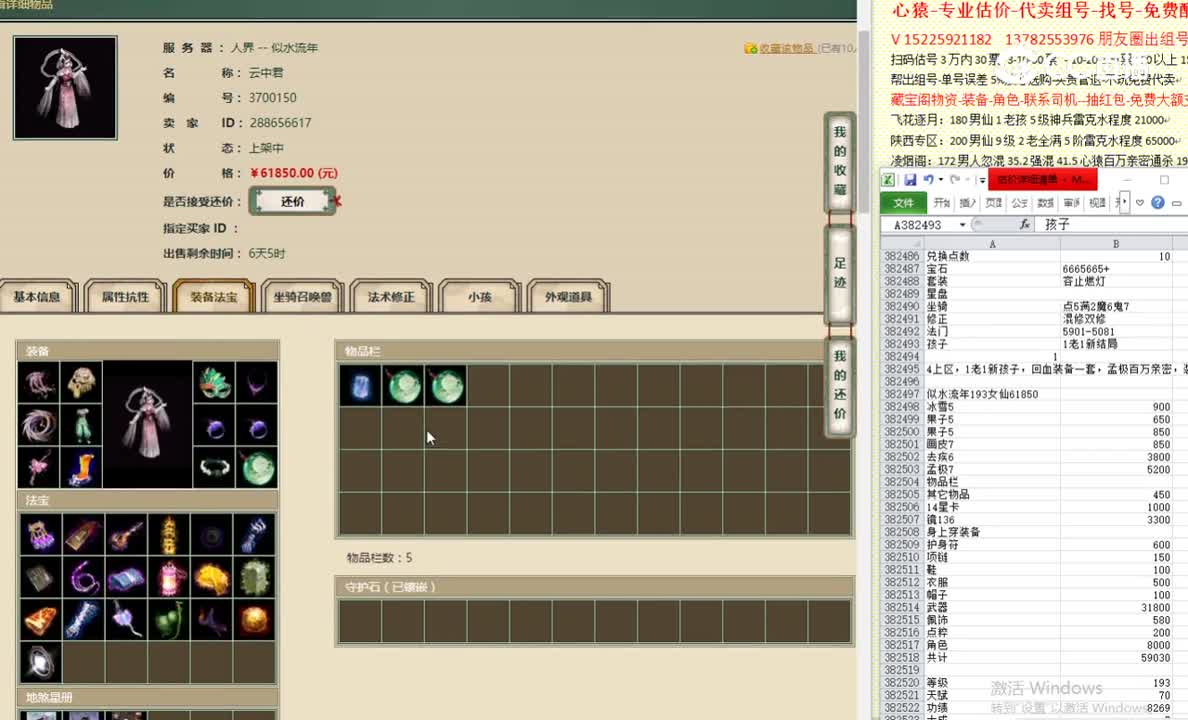Select the 装备法宝 tab
The height and width of the screenshot is (720, 1188).
tap(214, 297)
